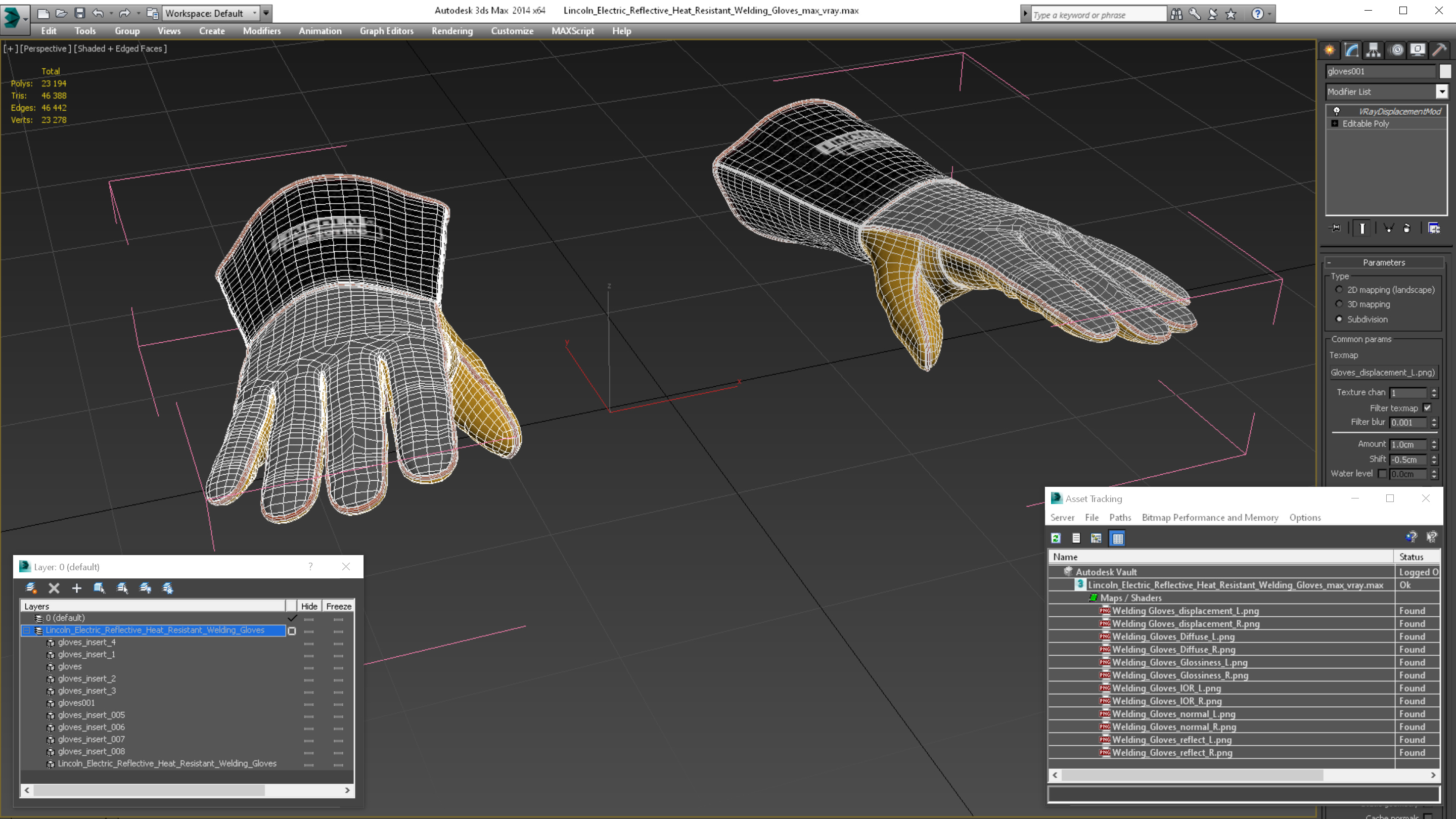Uncheck Filter texmap checkbox
1456x819 pixels.
(x=1427, y=407)
